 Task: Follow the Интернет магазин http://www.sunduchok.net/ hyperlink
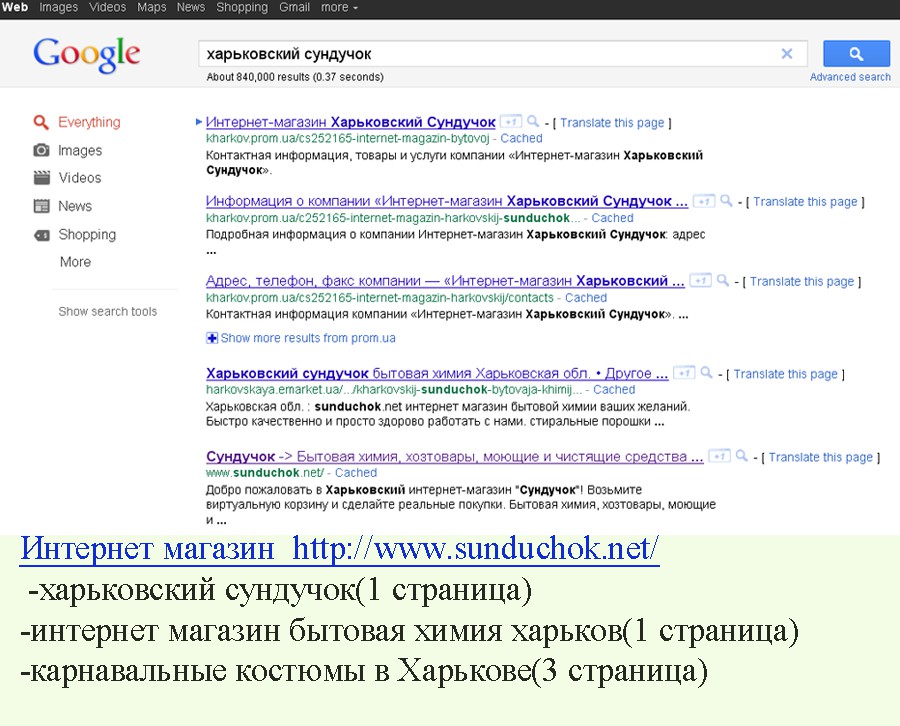(x=340, y=549)
